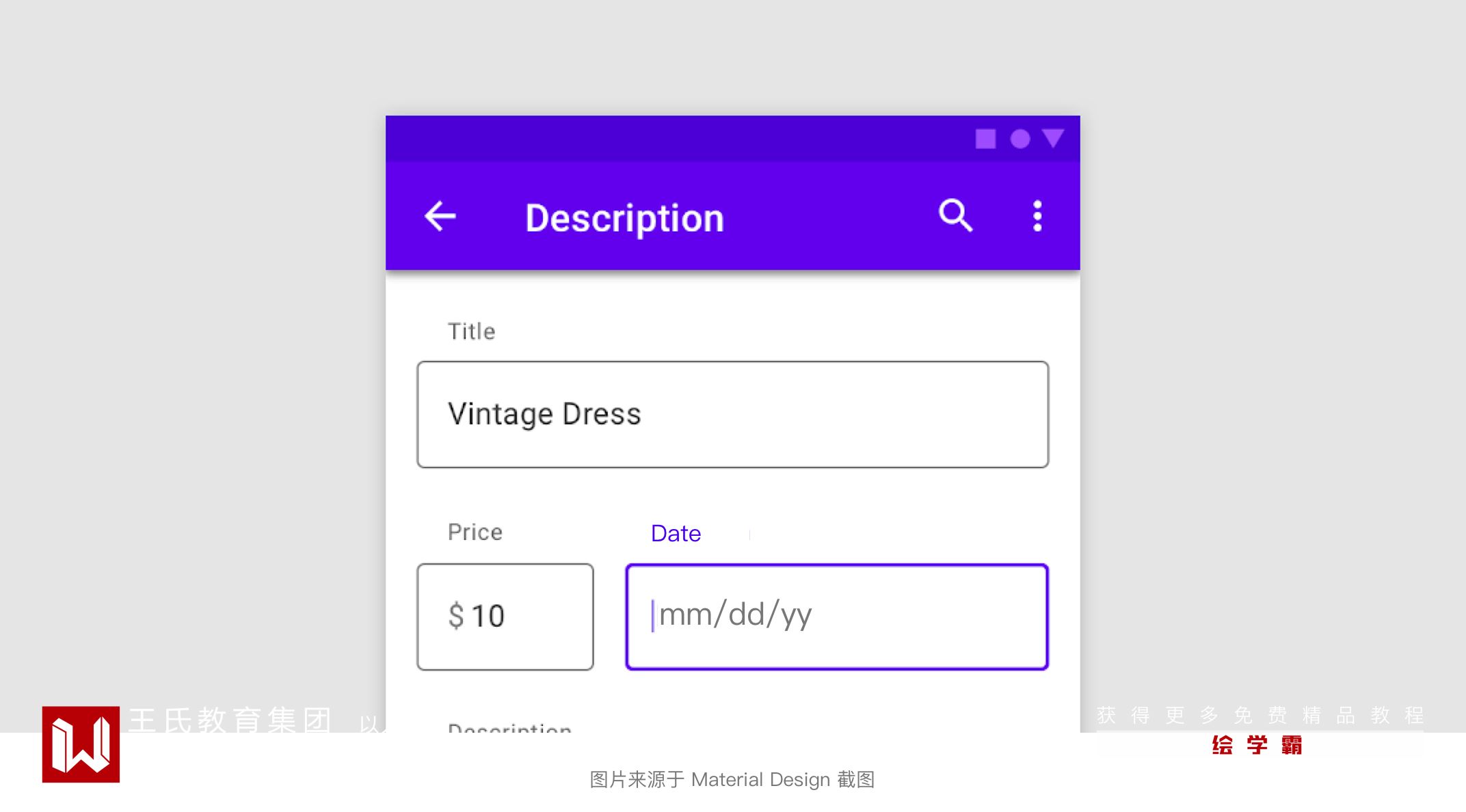Click the Date field with mm/dd/yy placeholder
Viewport: 1466px width, 812px height.
836,617
